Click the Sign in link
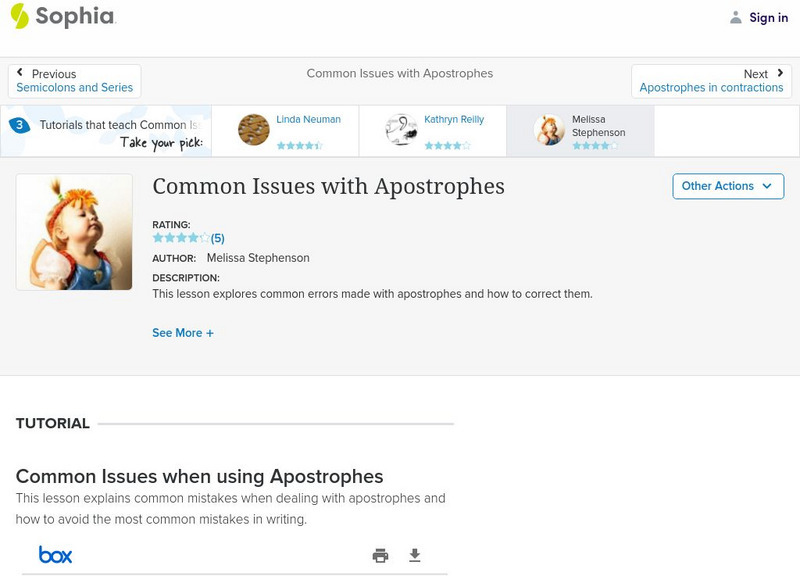The image size is (800, 576). coord(768,17)
